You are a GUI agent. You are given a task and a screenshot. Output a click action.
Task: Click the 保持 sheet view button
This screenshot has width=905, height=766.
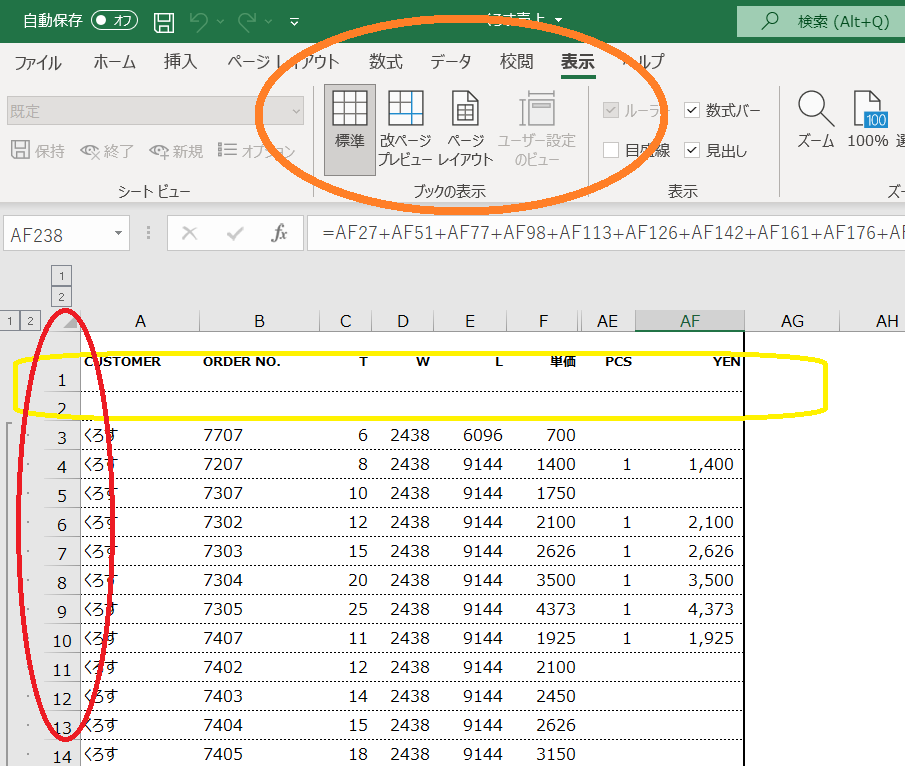tap(38, 151)
